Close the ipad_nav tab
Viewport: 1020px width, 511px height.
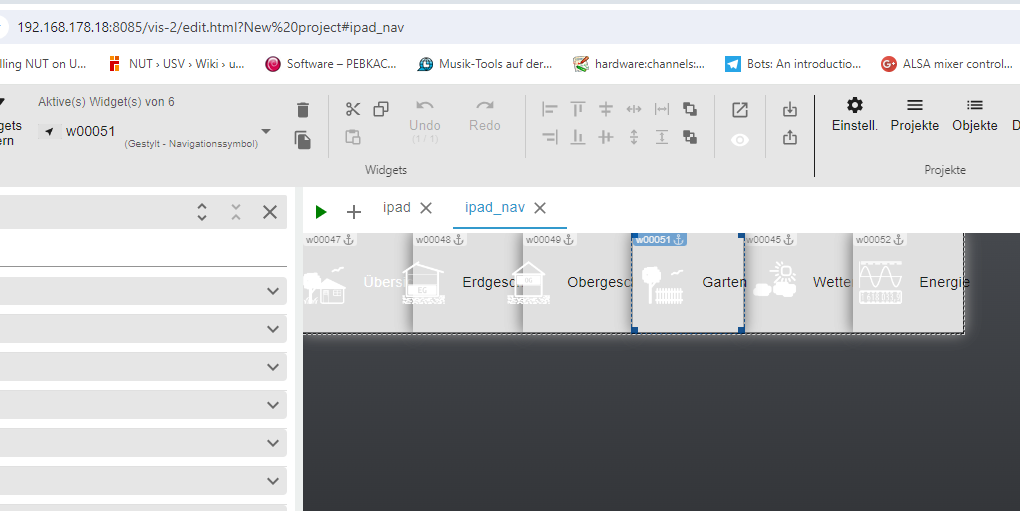[540, 208]
